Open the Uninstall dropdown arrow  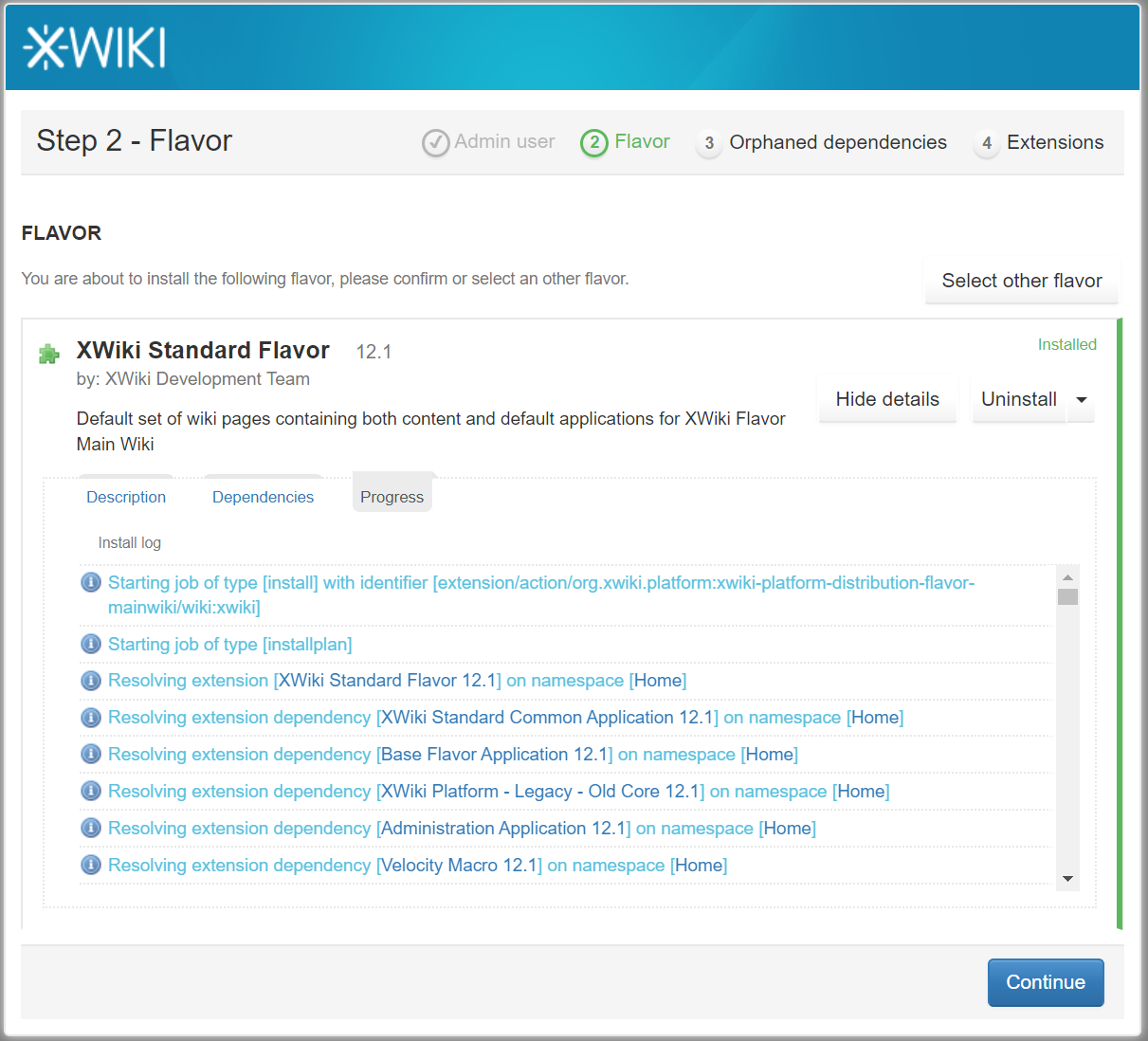[x=1082, y=400]
